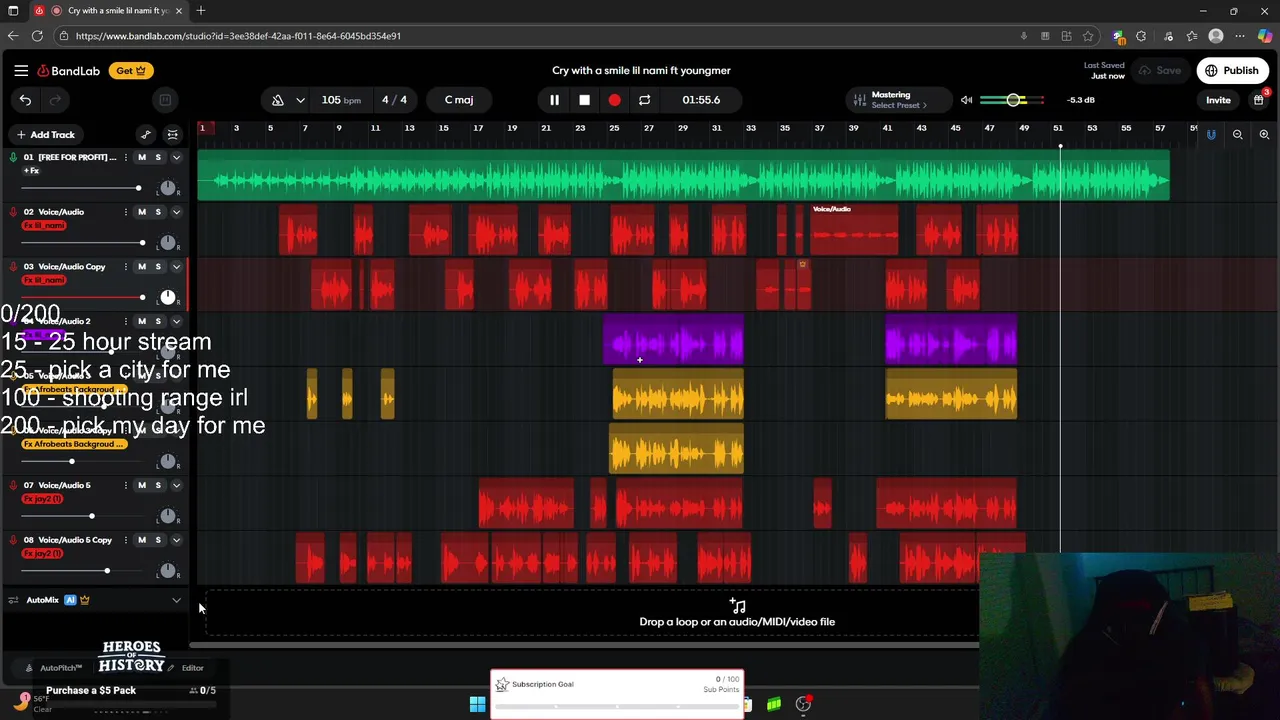The image size is (1280, 720).
Task: Expand track 03 Voice/Audio Copy chevron
Action: tap(176, 267)
